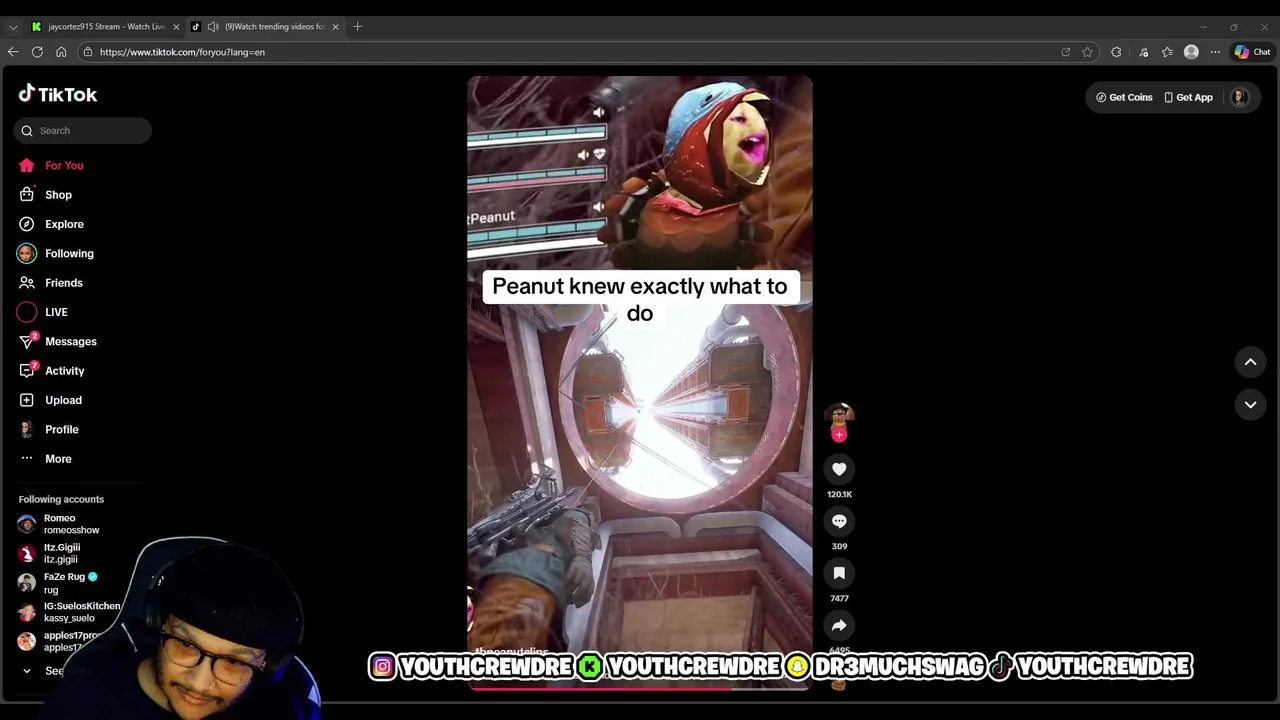
Task: View site information lock icon
Action: coord(88,52)
